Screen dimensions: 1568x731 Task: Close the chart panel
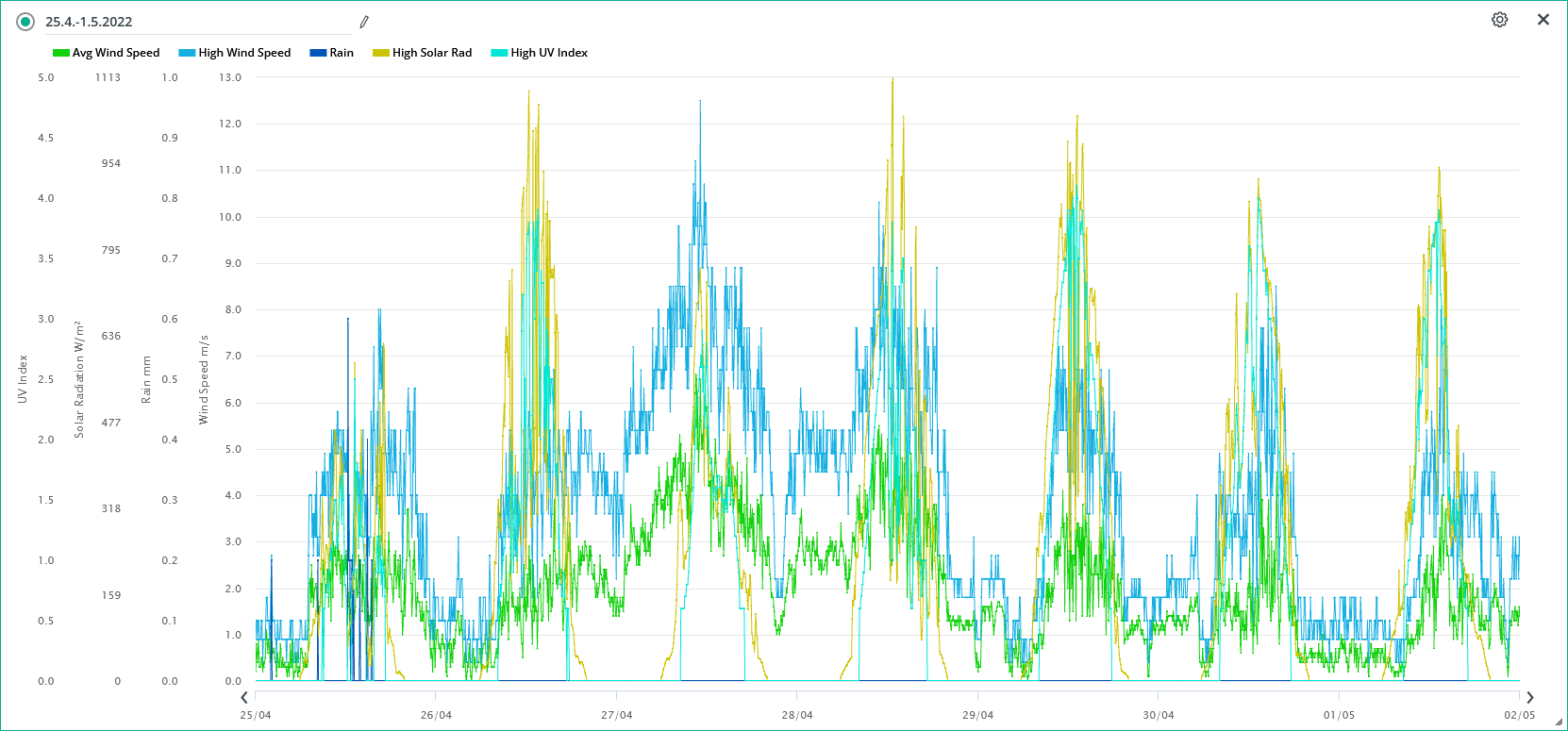(x=1543, y=20)
